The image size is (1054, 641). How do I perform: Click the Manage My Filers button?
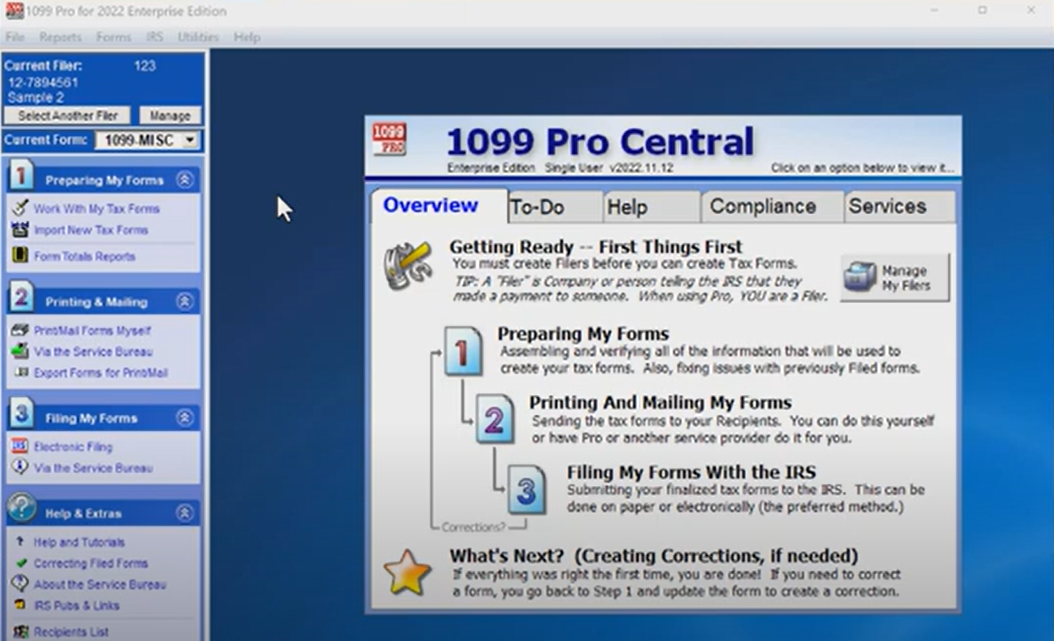click(x=893, y=277)
